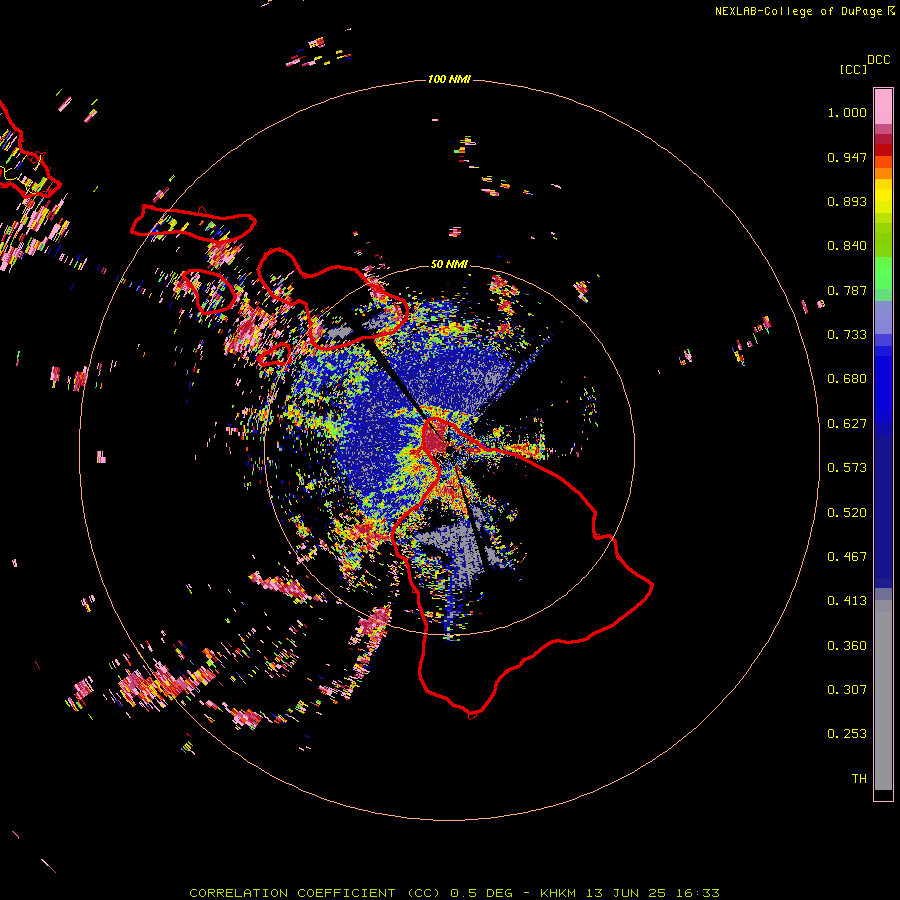Click the 0.893 scale value

(847, 201)
